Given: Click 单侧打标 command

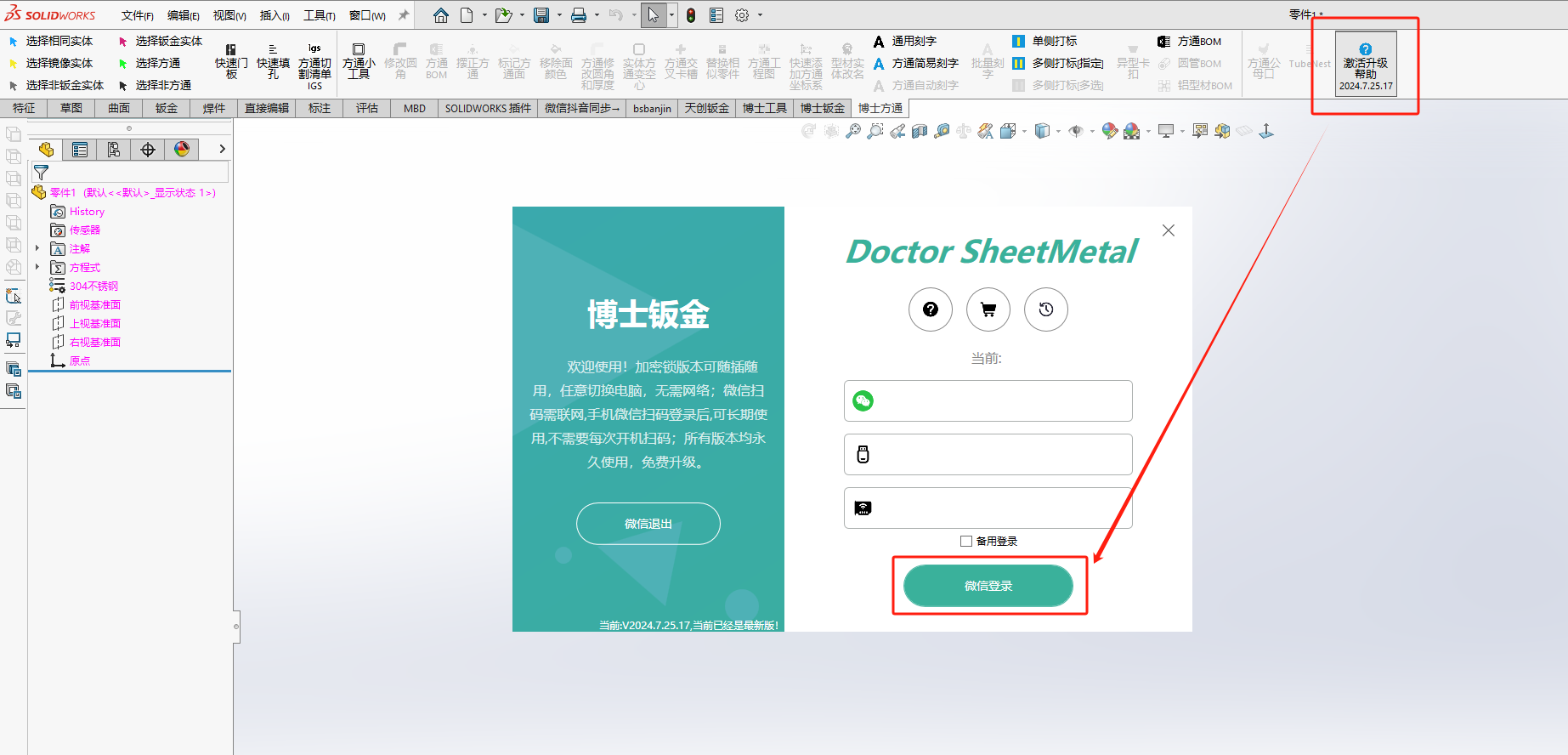Looking at the screenshot, I should coord(1044,41).
